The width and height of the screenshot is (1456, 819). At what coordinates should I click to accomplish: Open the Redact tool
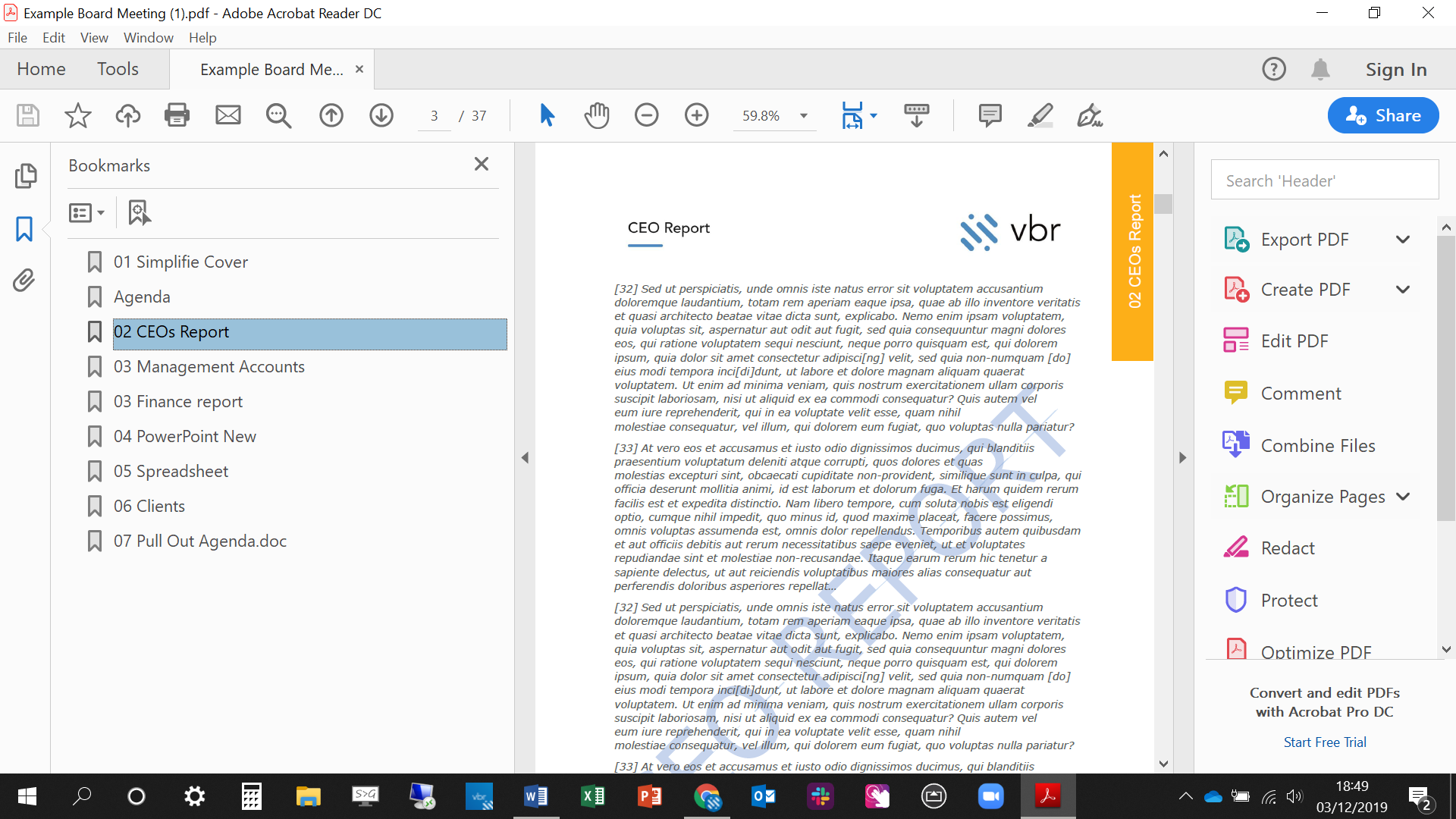click(x=1288, y=548)
